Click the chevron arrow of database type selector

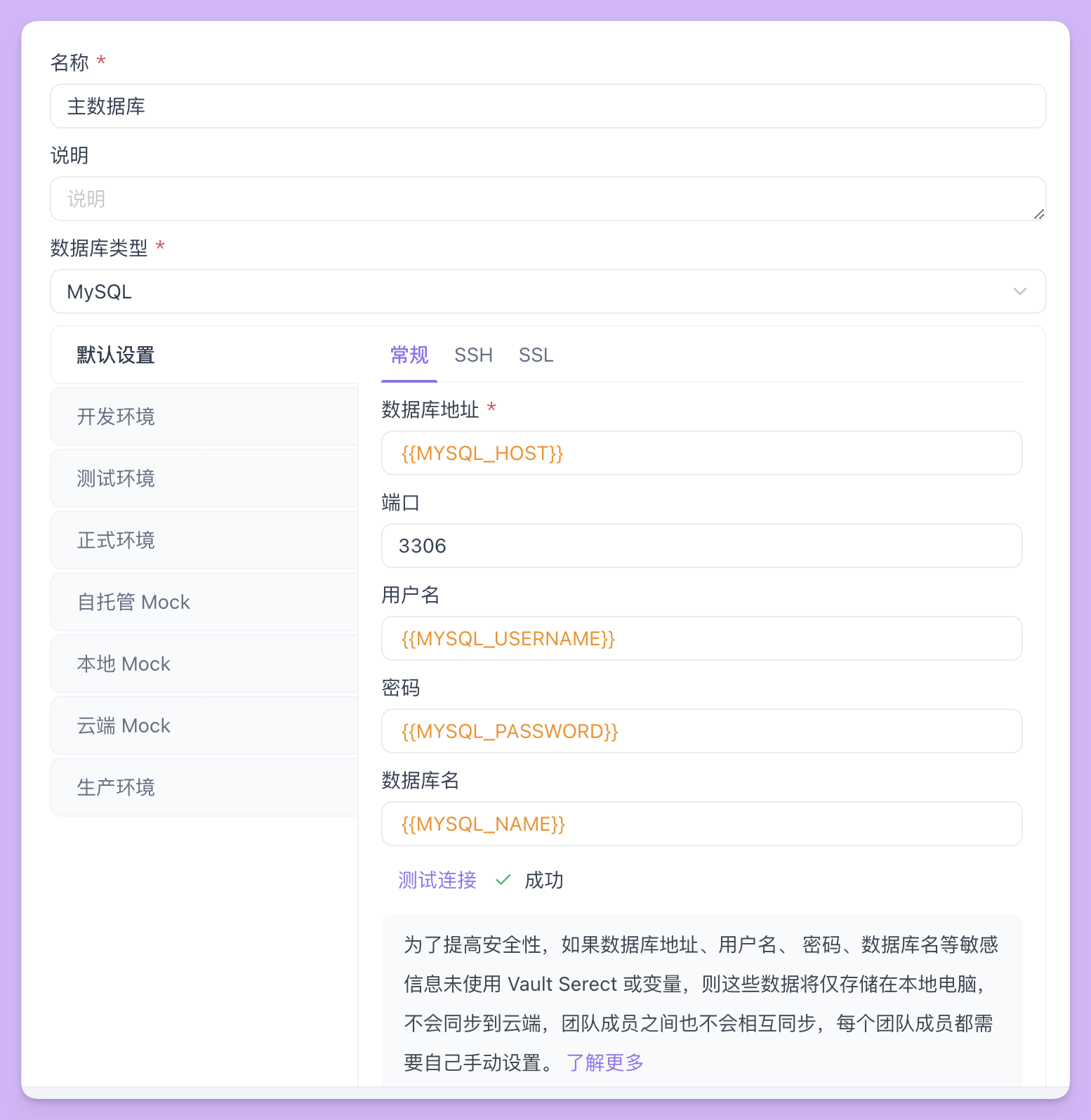pos(1019,291)
